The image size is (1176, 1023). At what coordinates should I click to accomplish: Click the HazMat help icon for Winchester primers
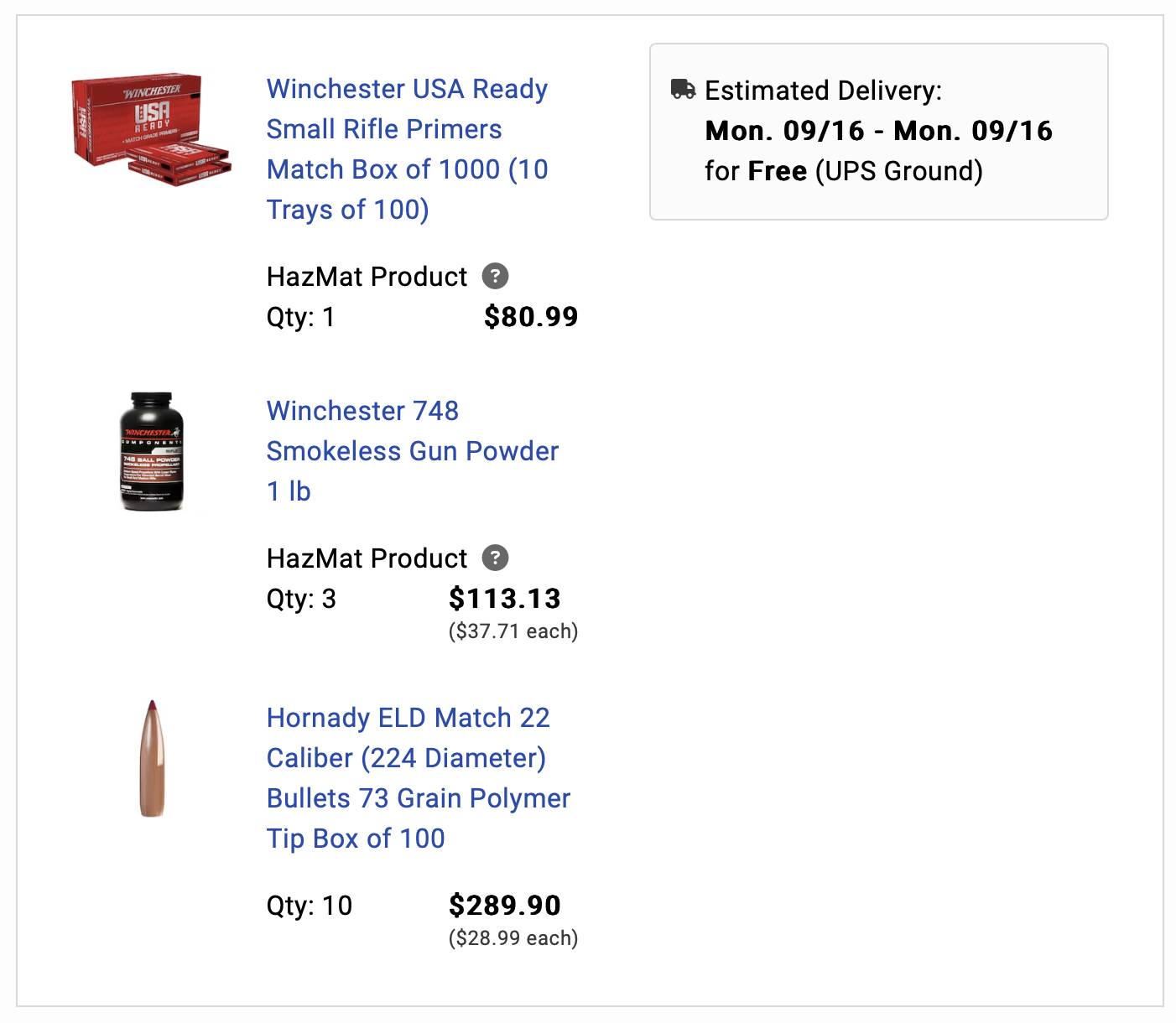pos(495,276)
